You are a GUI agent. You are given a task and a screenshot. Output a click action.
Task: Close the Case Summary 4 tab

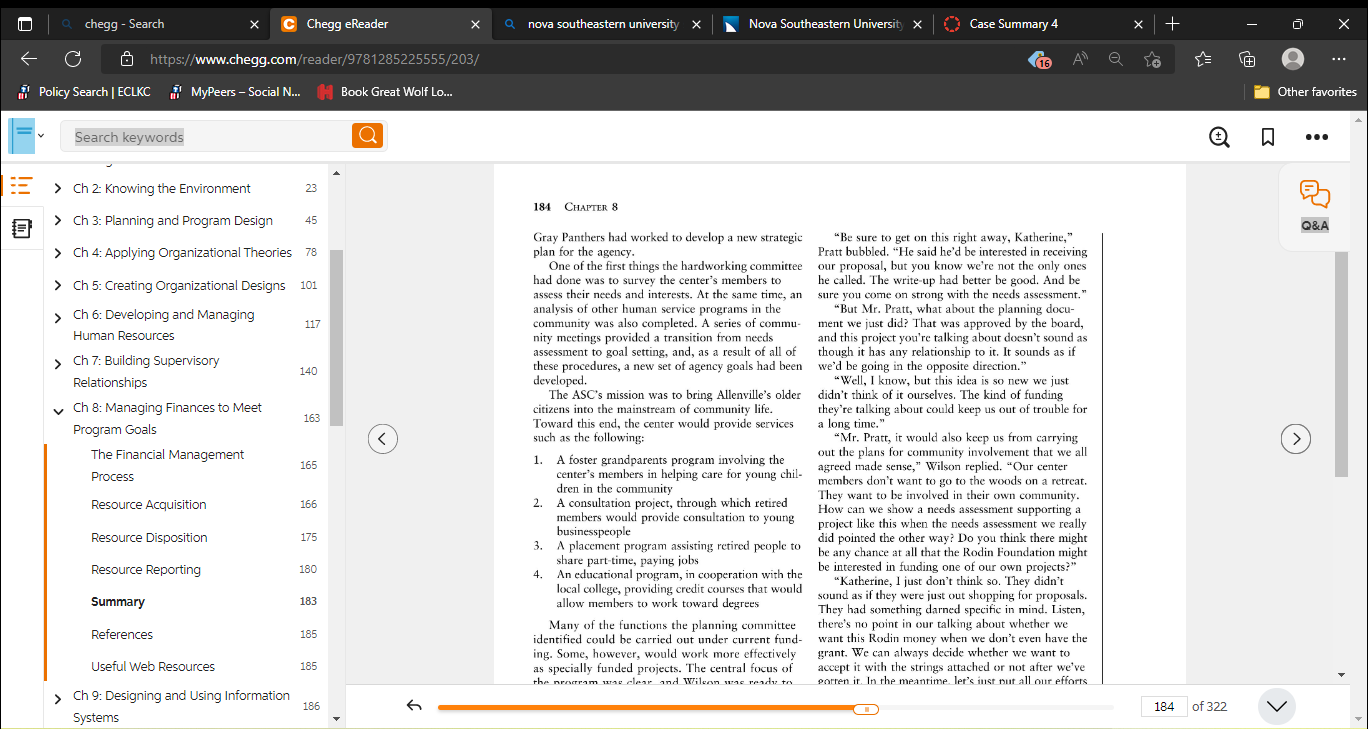coord(1138,24)
